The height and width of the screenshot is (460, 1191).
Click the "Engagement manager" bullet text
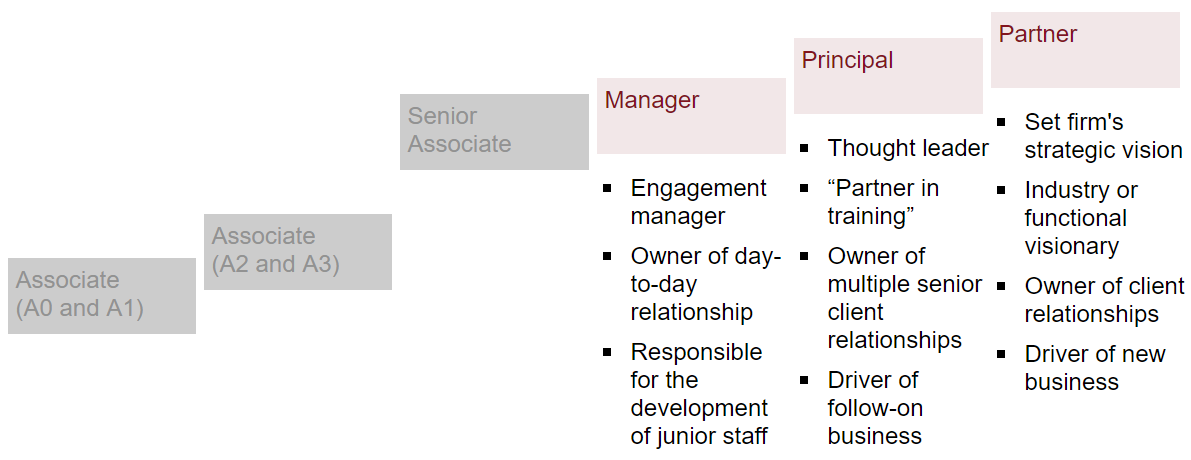click(x=698, y=202)
